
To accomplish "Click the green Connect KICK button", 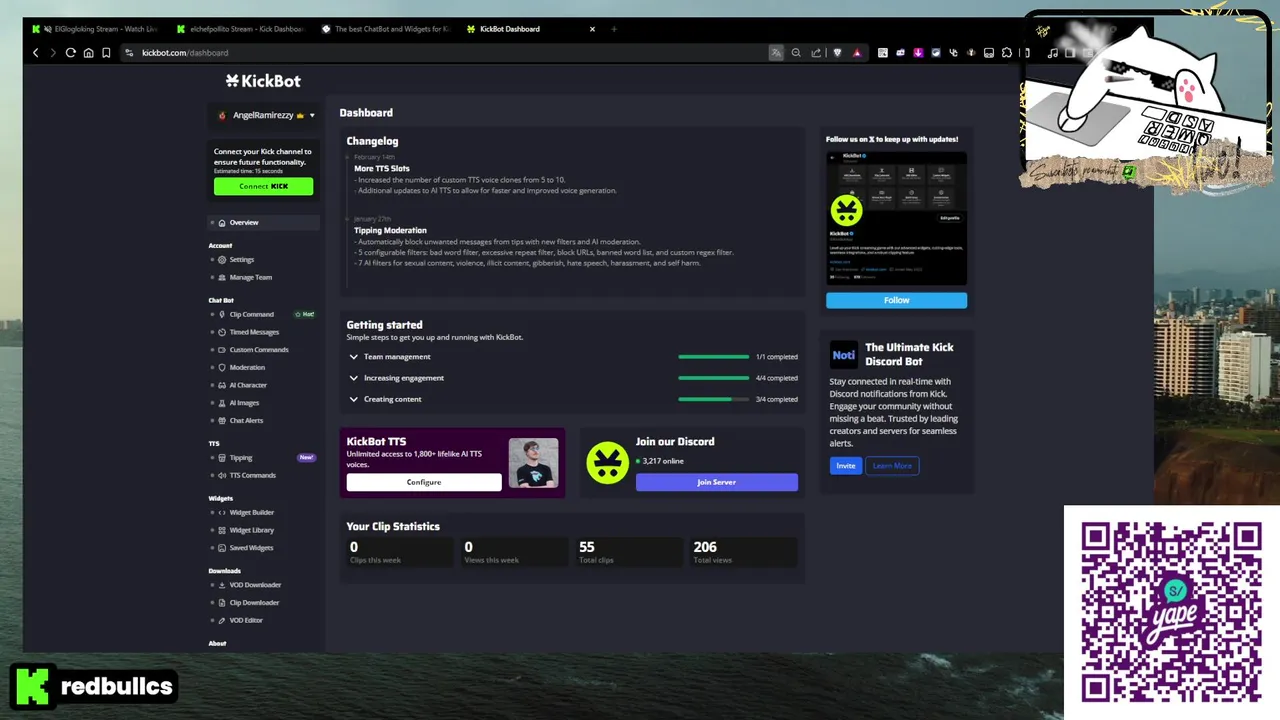I will (x=263, y=186).
